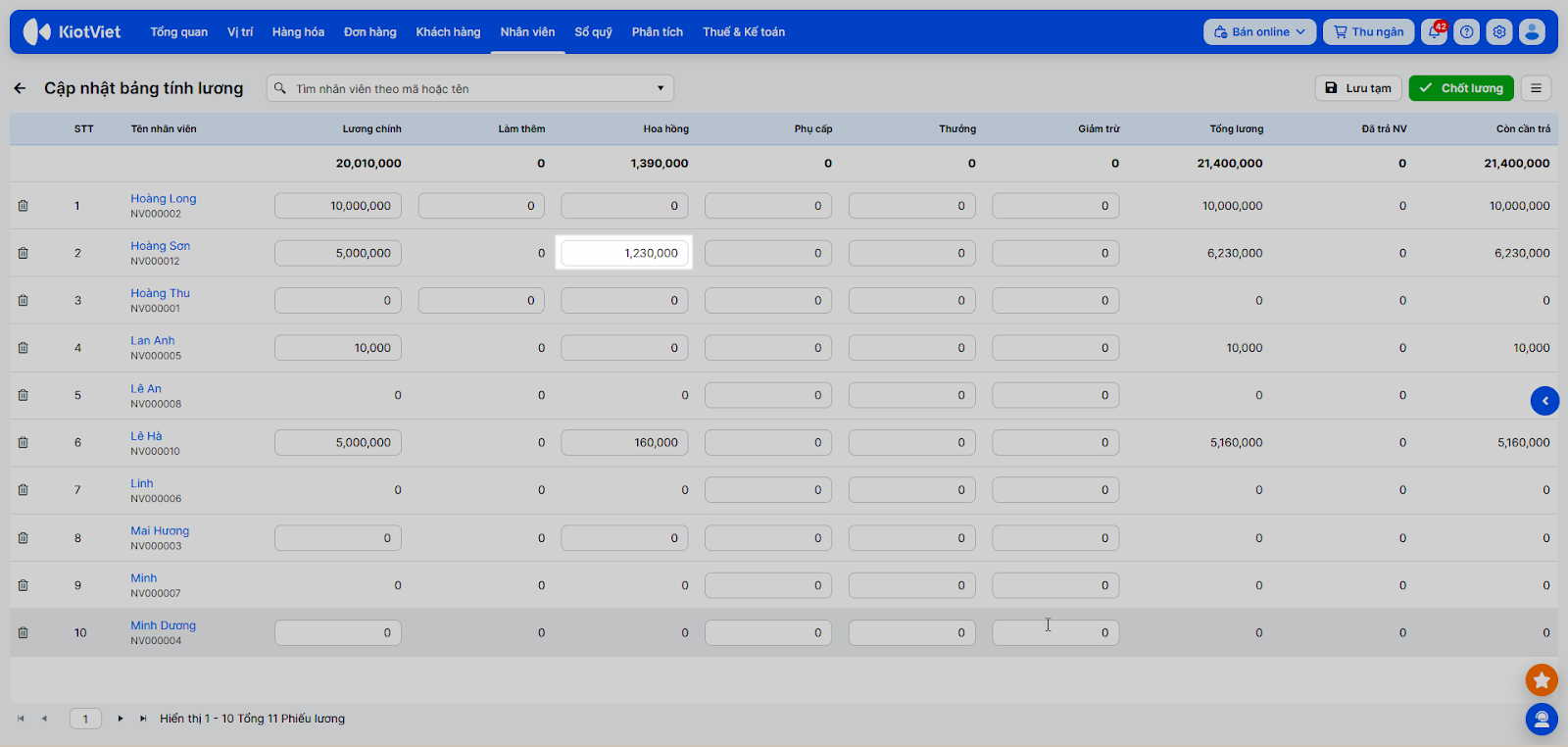
Task: Open the Sổ quỹ menu
Action: [x=593, y=32]
